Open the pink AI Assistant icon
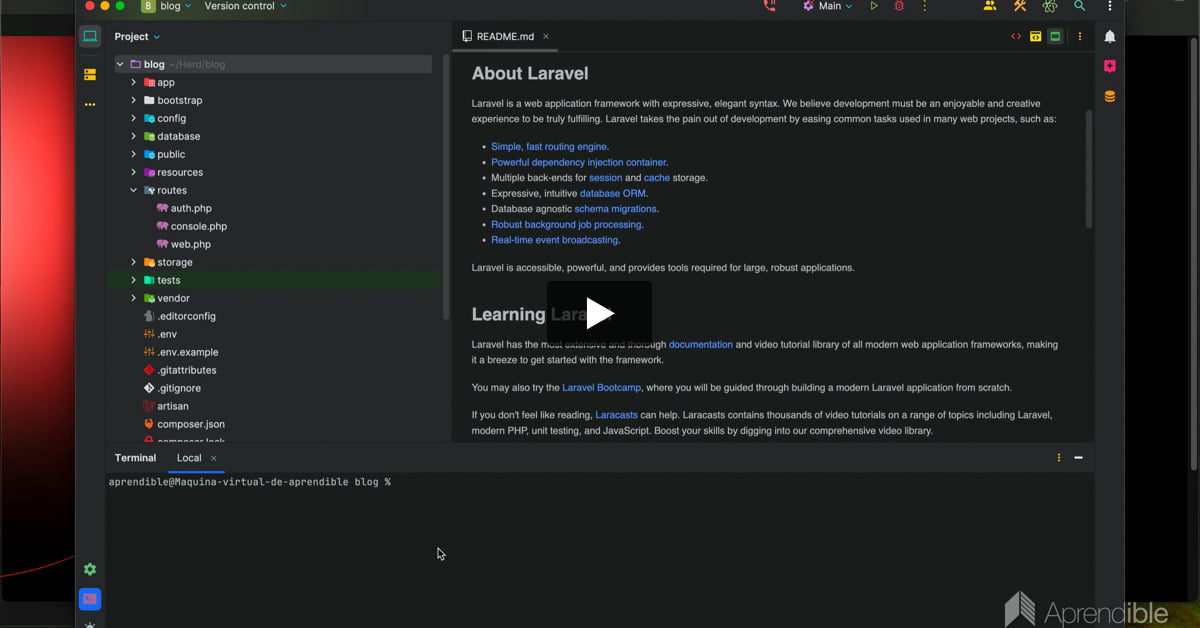This screenshot has width=1200, height=628. [x=1110, y=66]
